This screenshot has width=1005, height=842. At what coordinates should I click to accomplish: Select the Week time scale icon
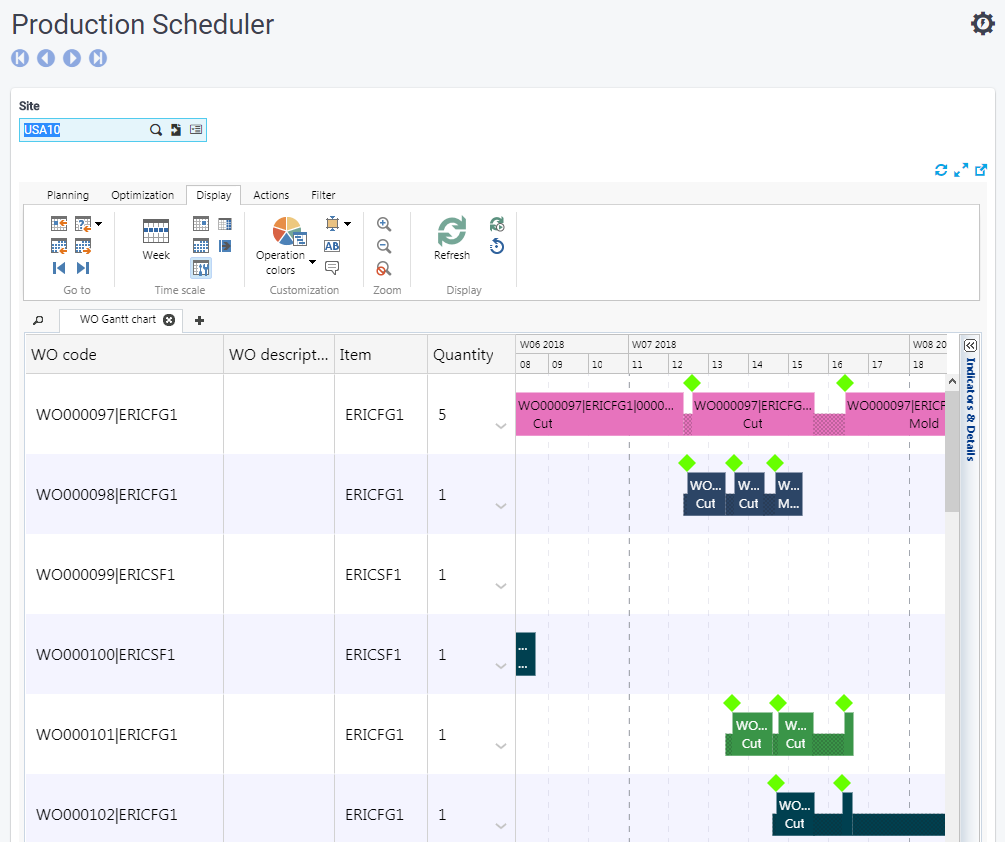tap(156, 238)
